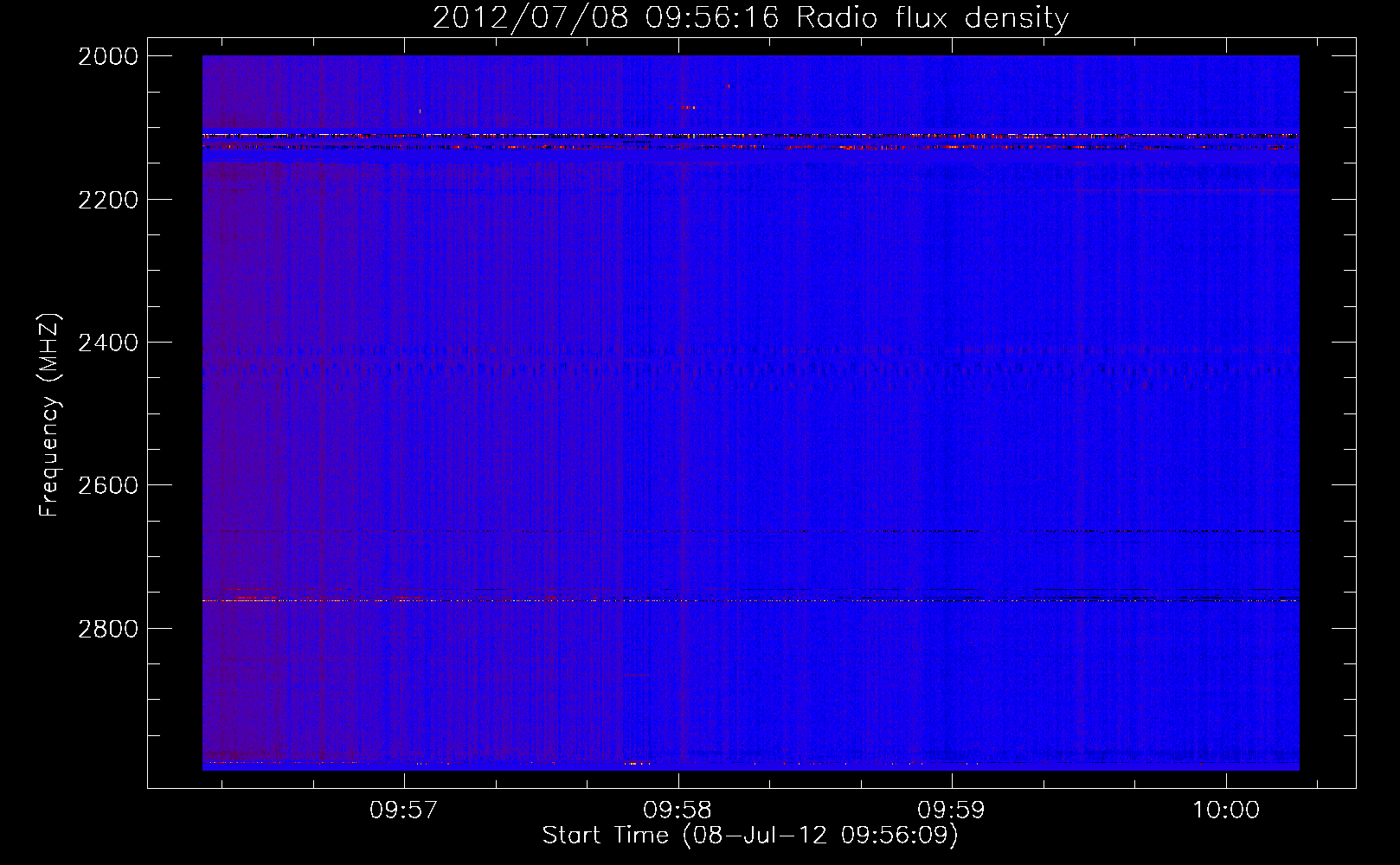The width and height of the screenshot is (1400, 865).
Task: Select the 2800 frequency axis label
Action: click(x=108, y=628)
